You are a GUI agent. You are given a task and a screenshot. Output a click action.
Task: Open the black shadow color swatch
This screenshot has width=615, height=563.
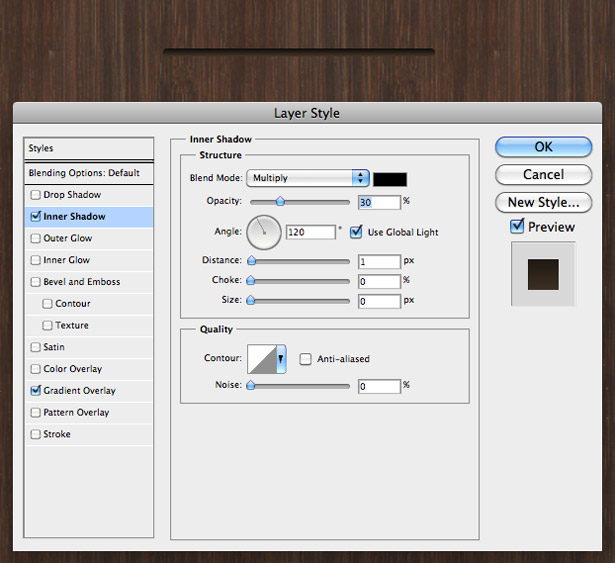[390, 179]
